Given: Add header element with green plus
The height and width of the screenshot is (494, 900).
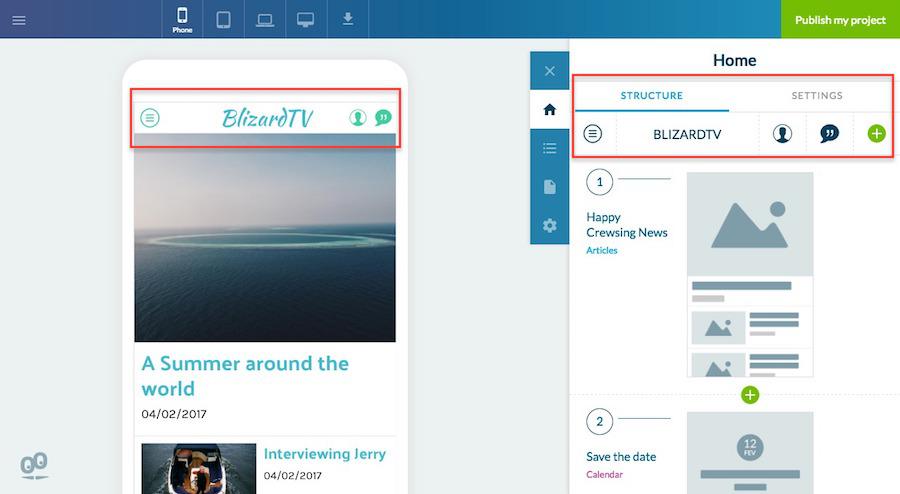Looking at the screenshot, I should coord(876,133).
